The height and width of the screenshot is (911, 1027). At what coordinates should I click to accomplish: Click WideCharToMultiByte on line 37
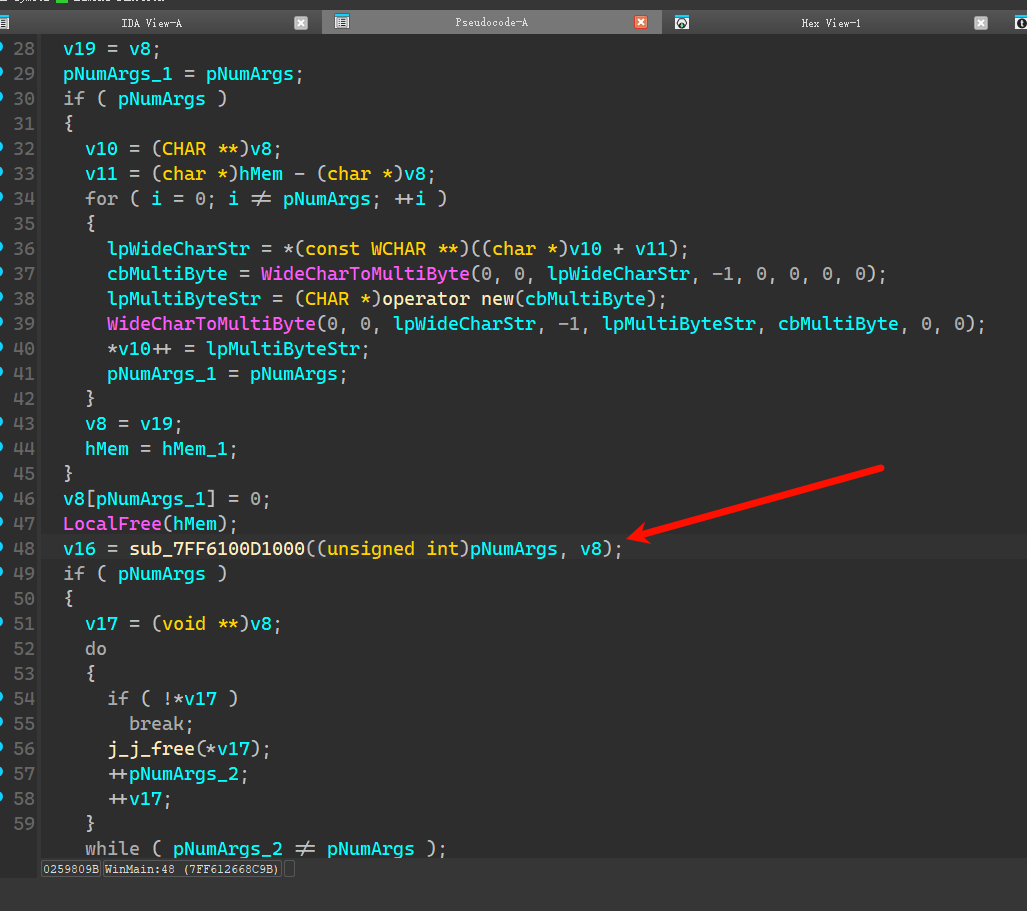[x=365, y=274]
